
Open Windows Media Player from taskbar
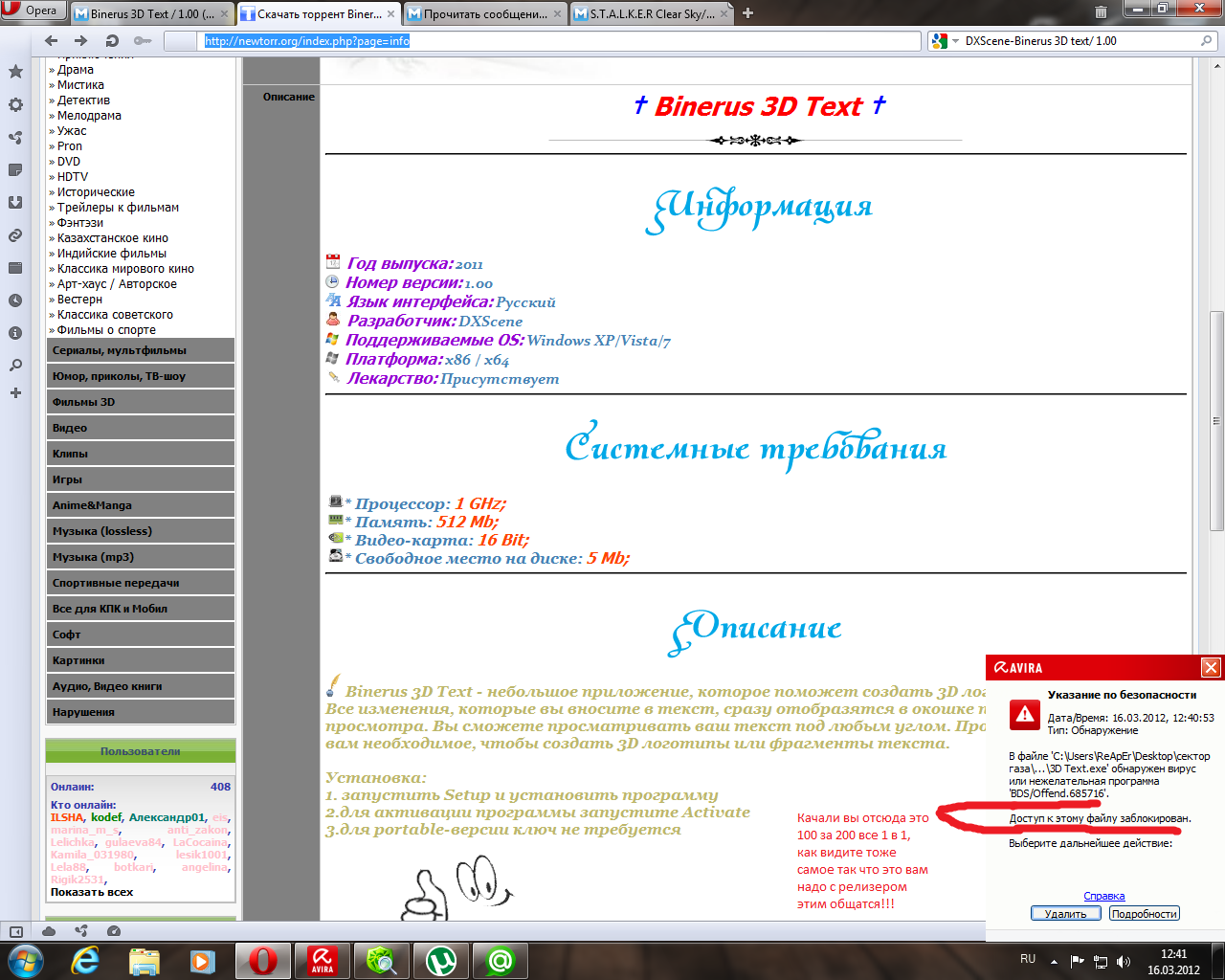(x=203, y=960)
